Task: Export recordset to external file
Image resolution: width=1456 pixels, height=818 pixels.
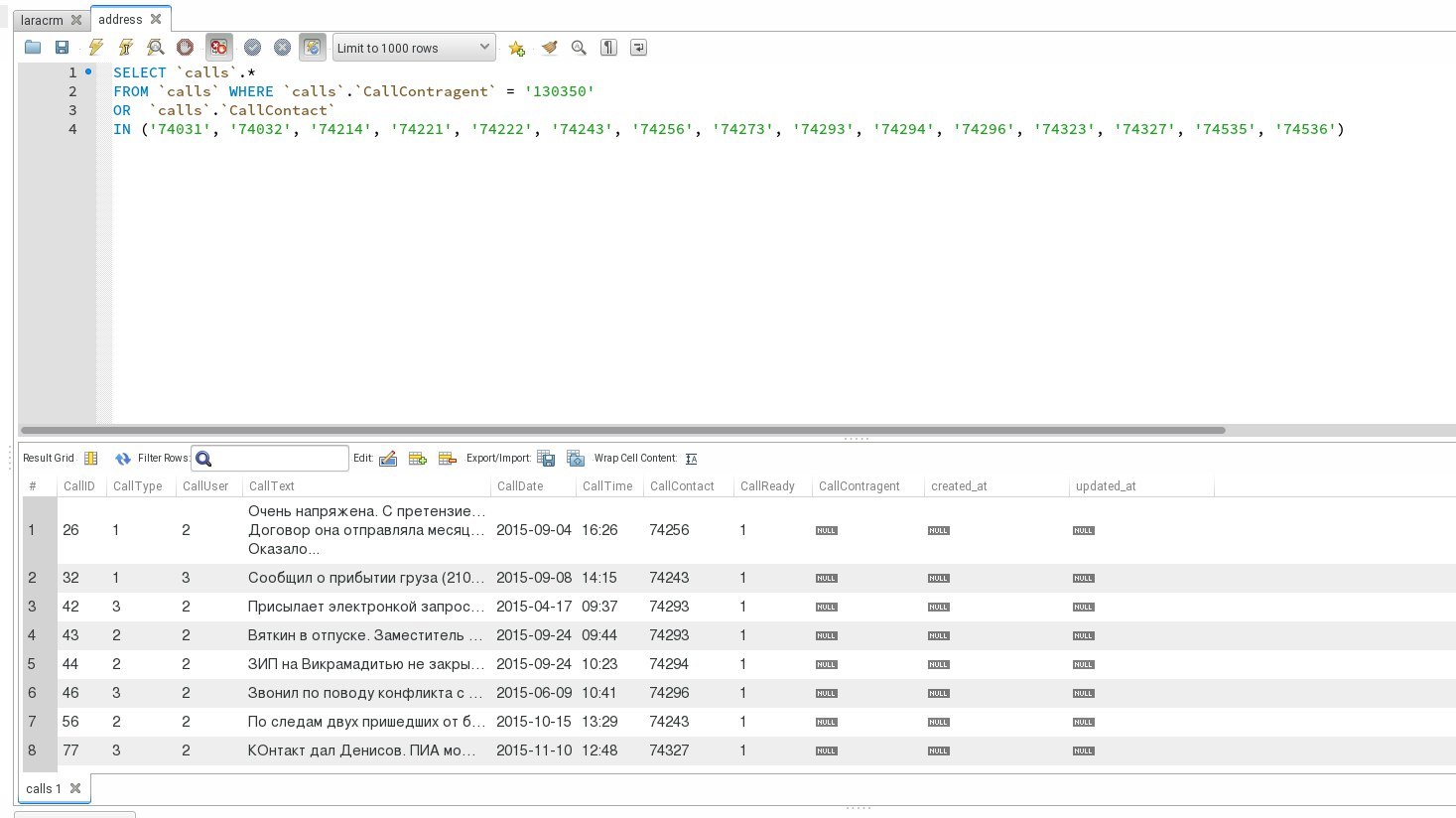Action: [x=546, y=458]
